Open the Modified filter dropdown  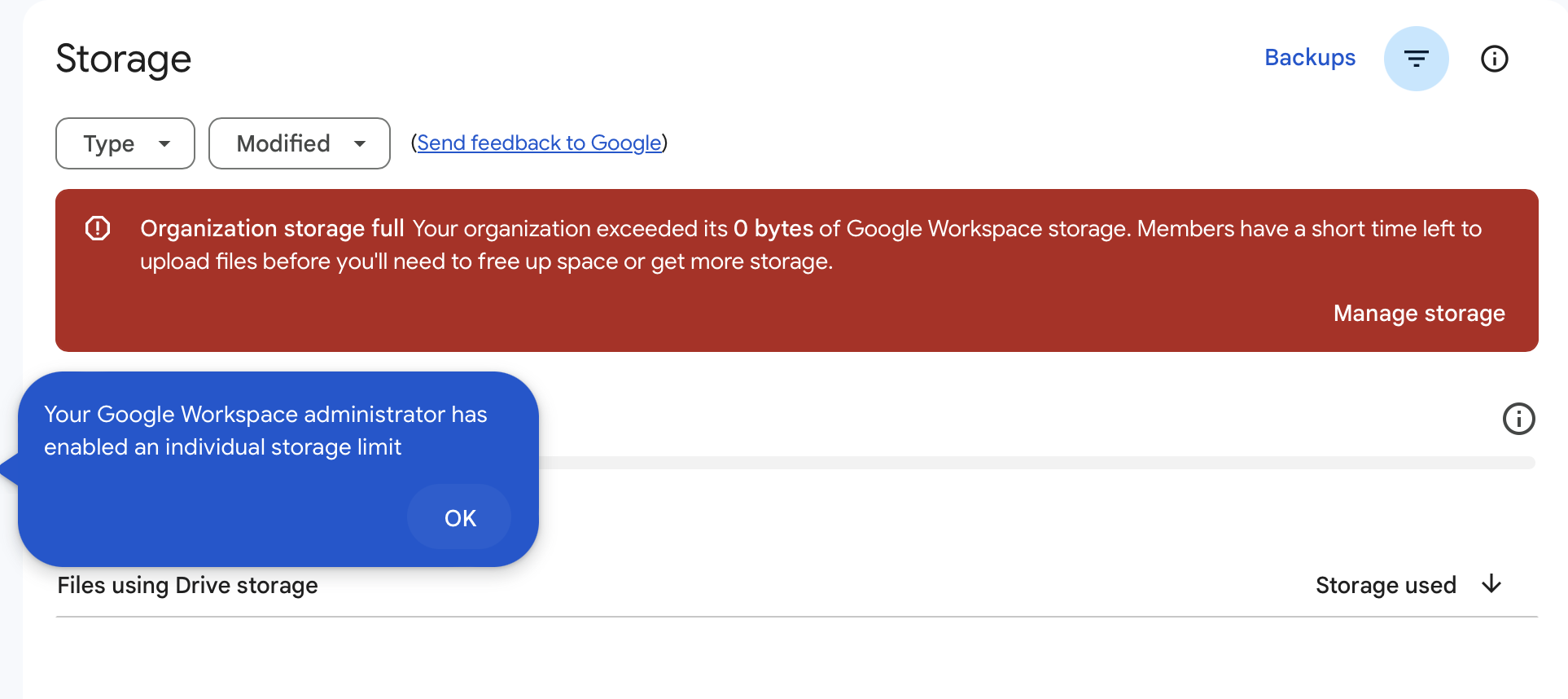coord(300,143)
